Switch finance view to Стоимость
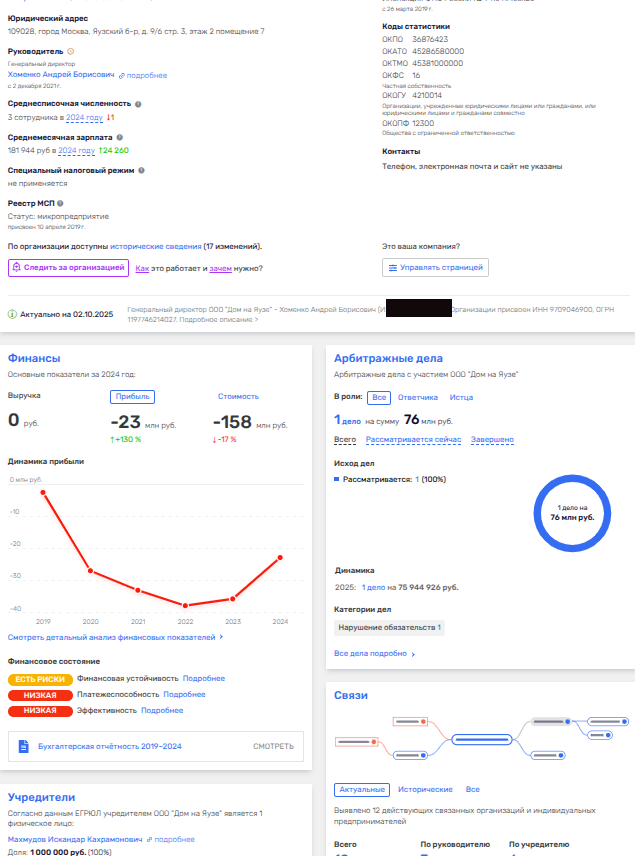635x856 pixels. pyautogui.click(x=238, y=396)
